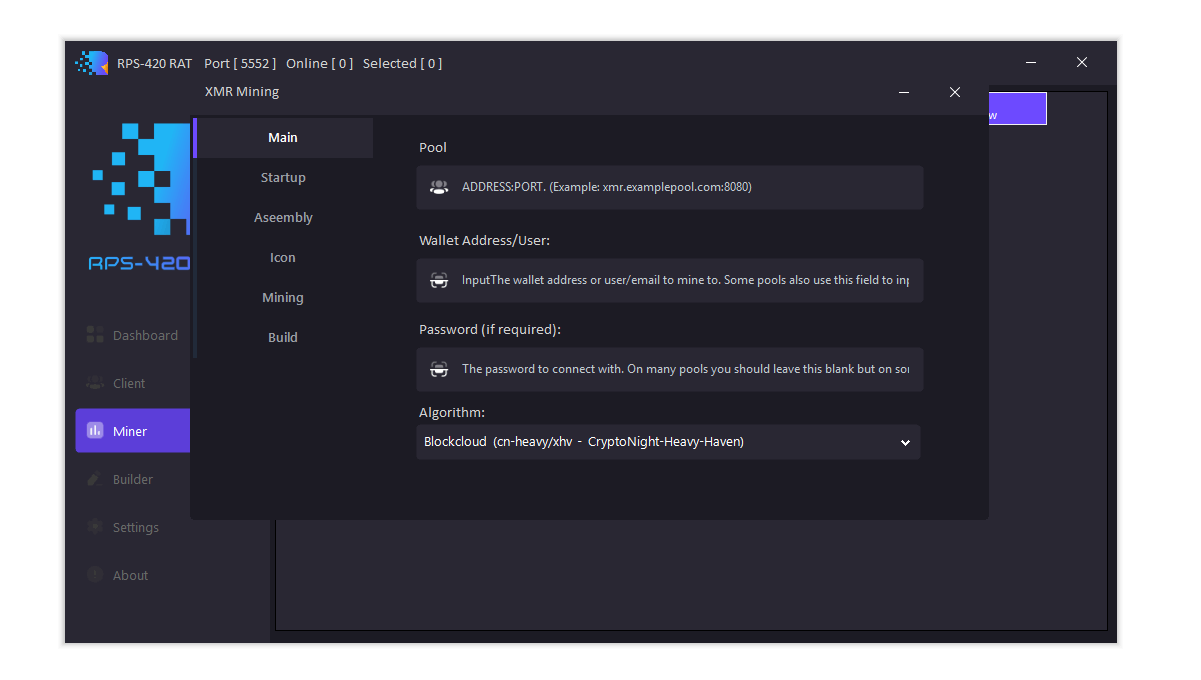Open the Mining tab
The height and width of the screenshot is (680, 1201).
(x=283, y=297)
